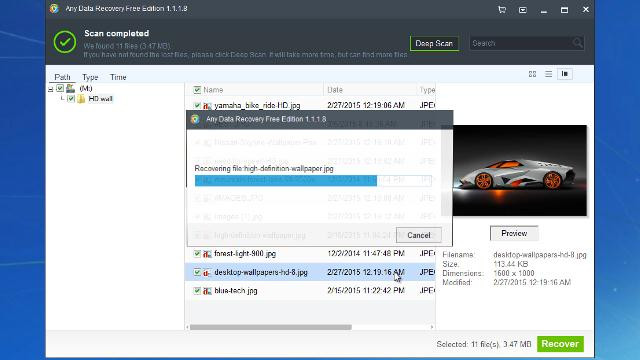Image resolution: width=640 pixels, height=360 pixels.
Task: Uncheck blue-tech.jpg checkbox
Action: coord(197,291)
